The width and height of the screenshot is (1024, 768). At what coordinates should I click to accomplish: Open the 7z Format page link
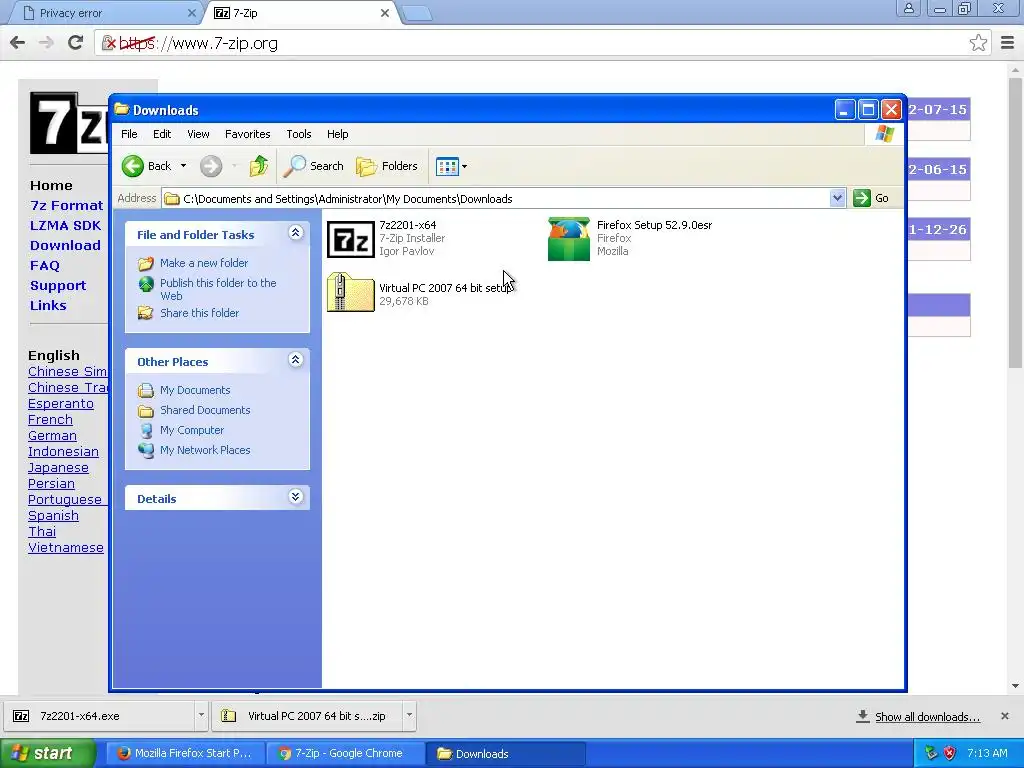pos(67,206)
